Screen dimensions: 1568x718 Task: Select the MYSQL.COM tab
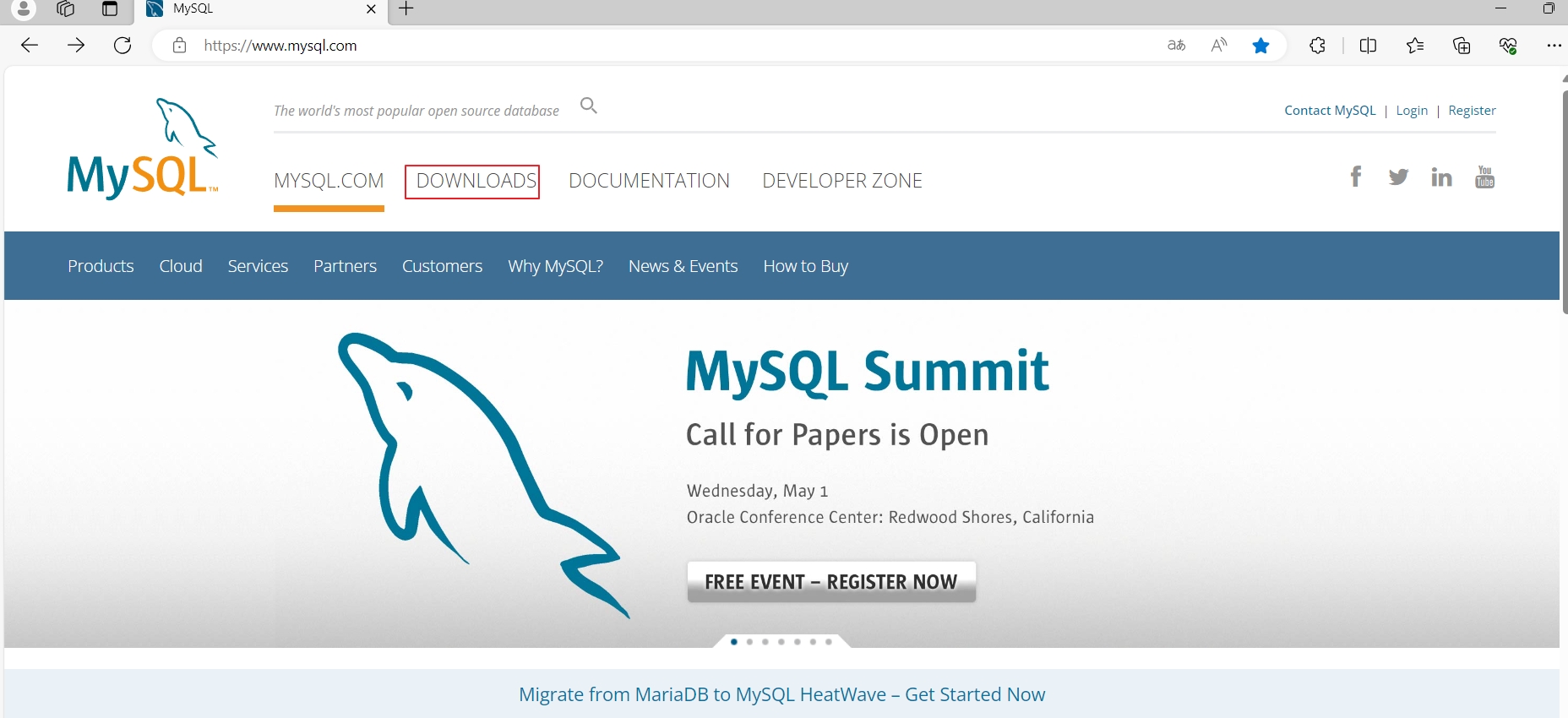329,181
